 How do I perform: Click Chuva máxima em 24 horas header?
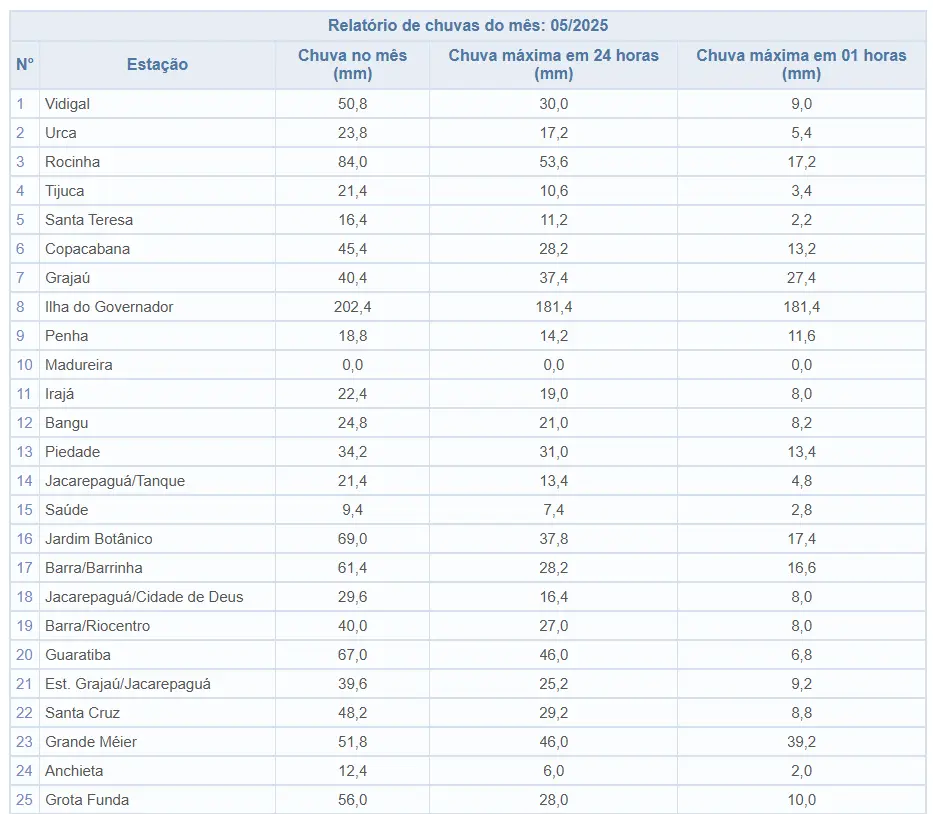pyautogui.click(x=553, y=64)
